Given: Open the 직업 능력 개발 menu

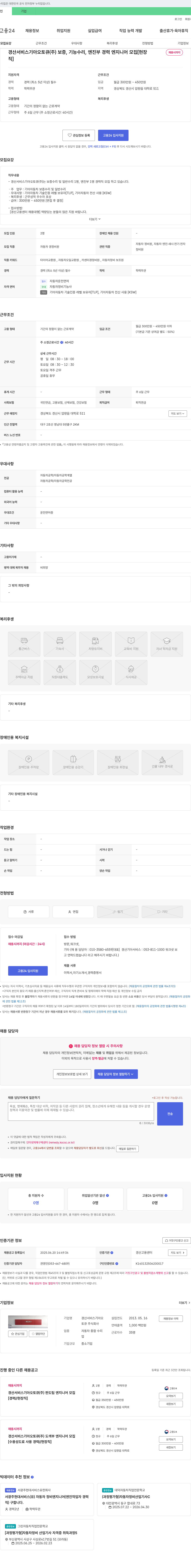Looking at the screenshot, I should coord(131,30).
